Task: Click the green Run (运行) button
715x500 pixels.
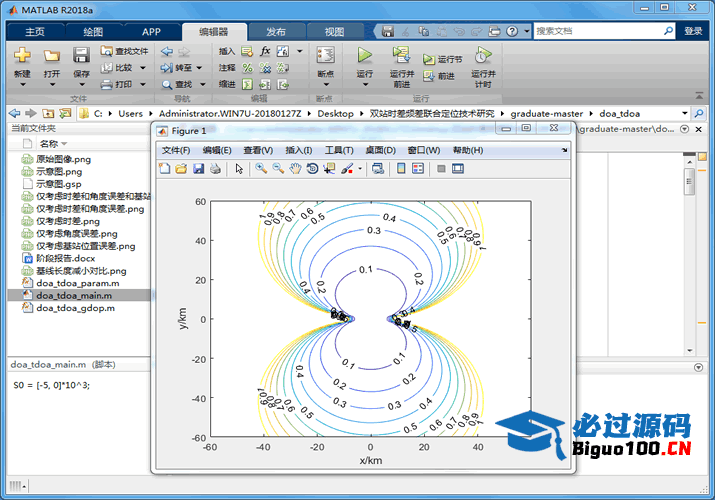Action: pyautogui.click(x=365, y=59)
